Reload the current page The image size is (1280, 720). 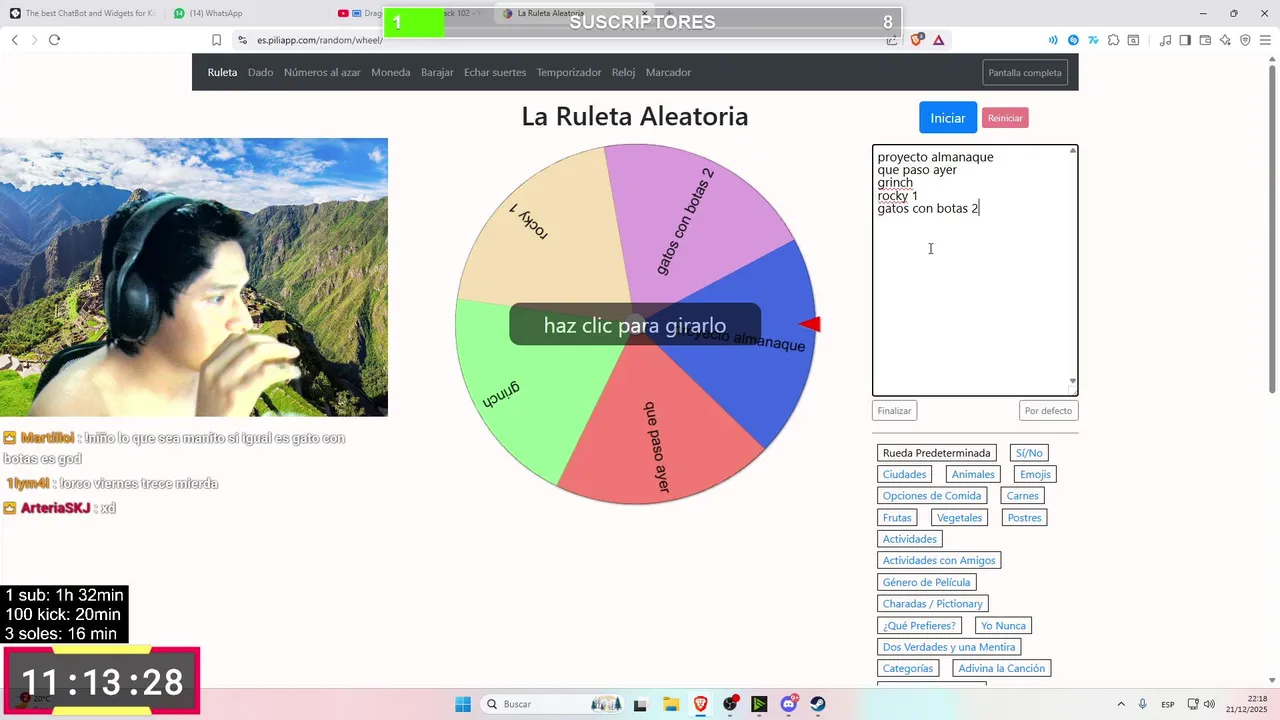pyautogui.click(x=54, y=40)
